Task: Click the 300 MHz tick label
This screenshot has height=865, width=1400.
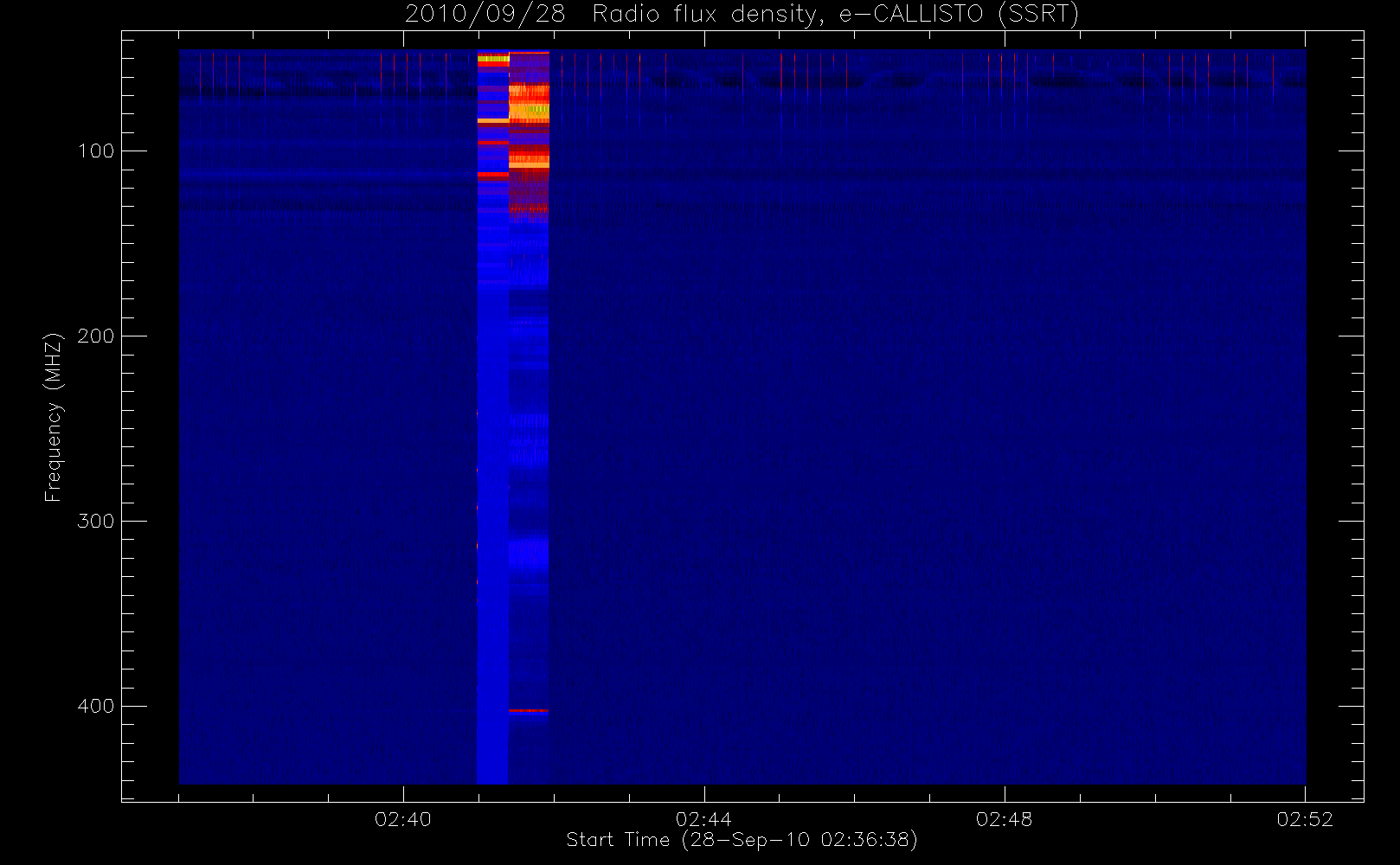Action: pos(96,522)
